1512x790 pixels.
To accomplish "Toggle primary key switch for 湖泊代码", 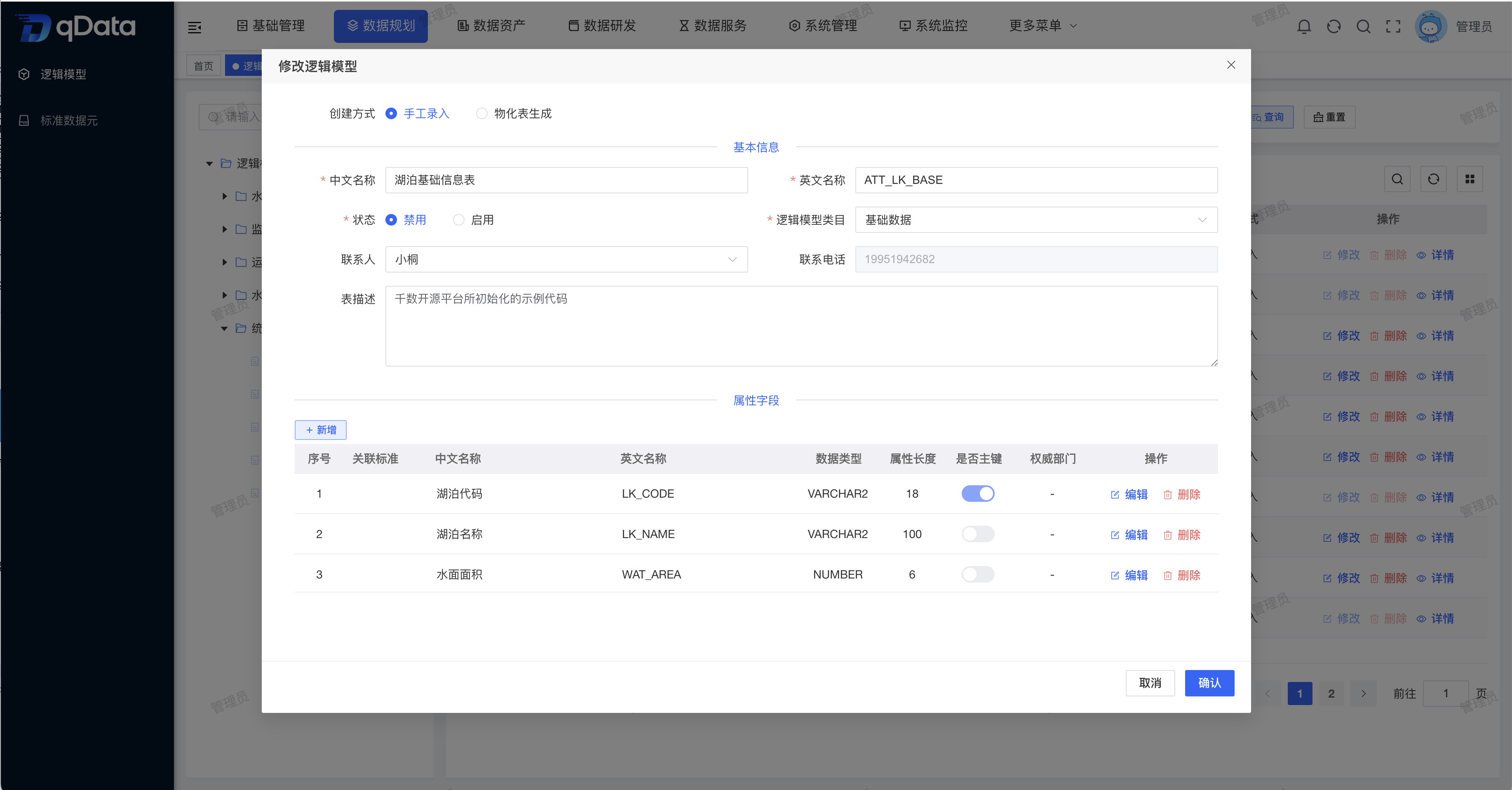I will (x=978, y=494).
